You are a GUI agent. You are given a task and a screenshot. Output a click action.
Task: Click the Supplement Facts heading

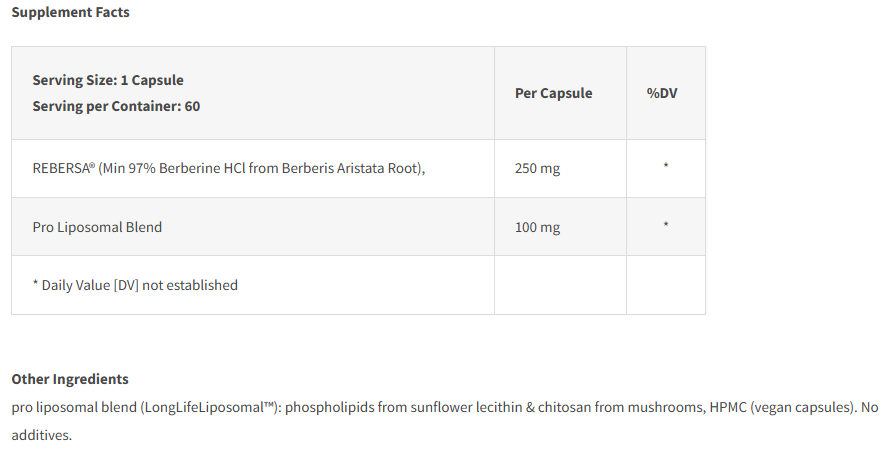pos(70,13)
